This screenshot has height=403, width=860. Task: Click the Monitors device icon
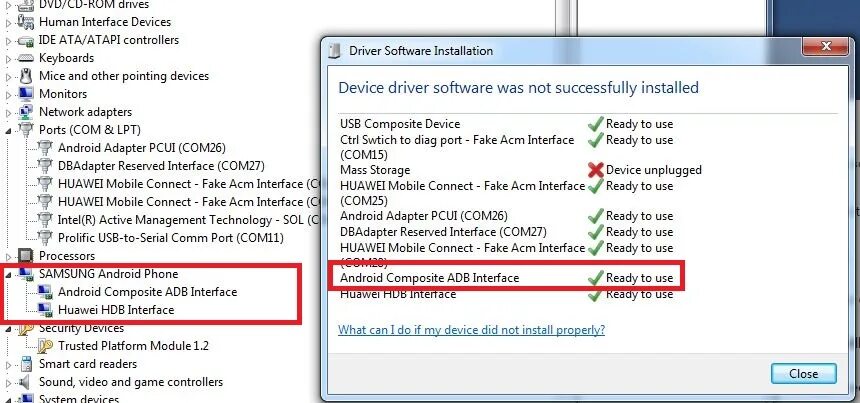coord(27,94)
